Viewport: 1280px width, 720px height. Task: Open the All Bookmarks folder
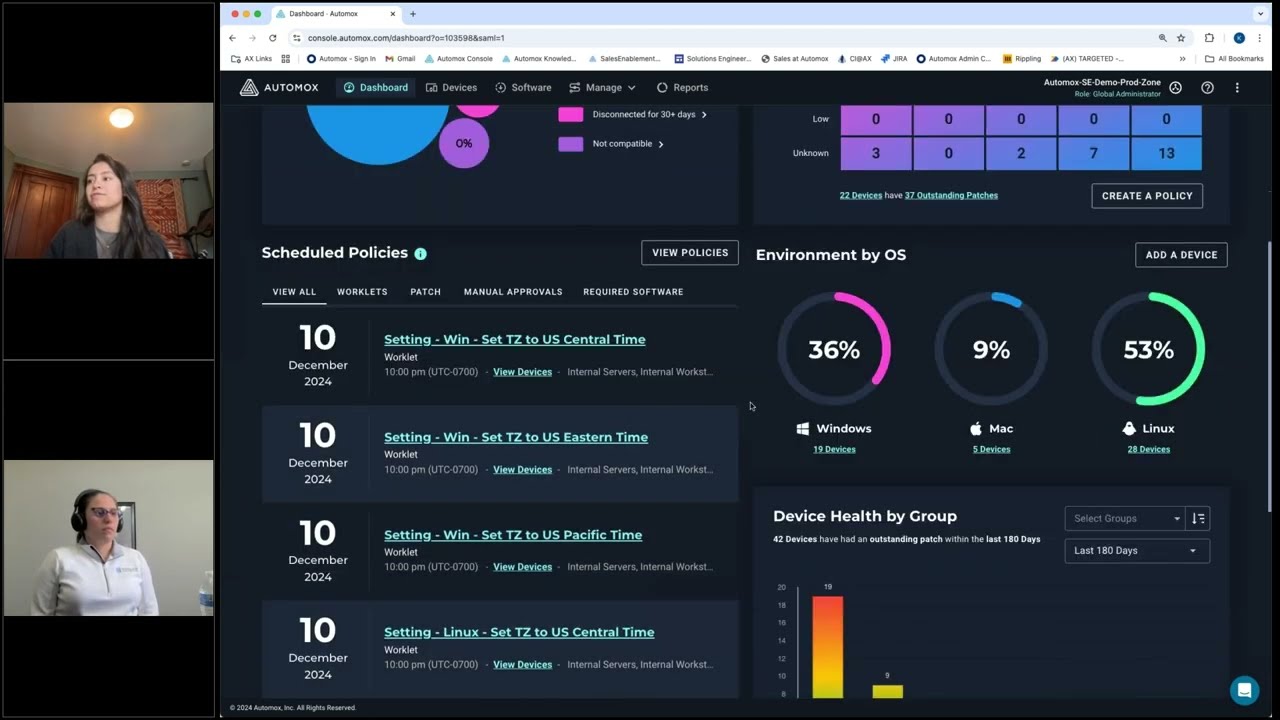(1234, 59)
